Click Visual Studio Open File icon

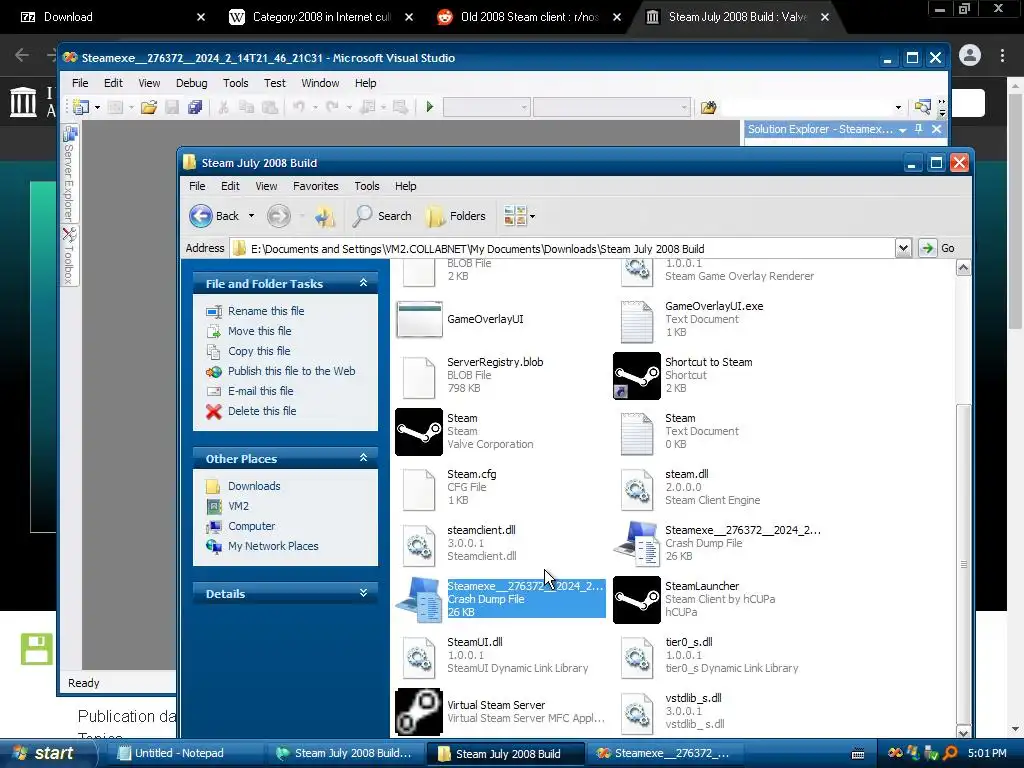tap(149, 106)
